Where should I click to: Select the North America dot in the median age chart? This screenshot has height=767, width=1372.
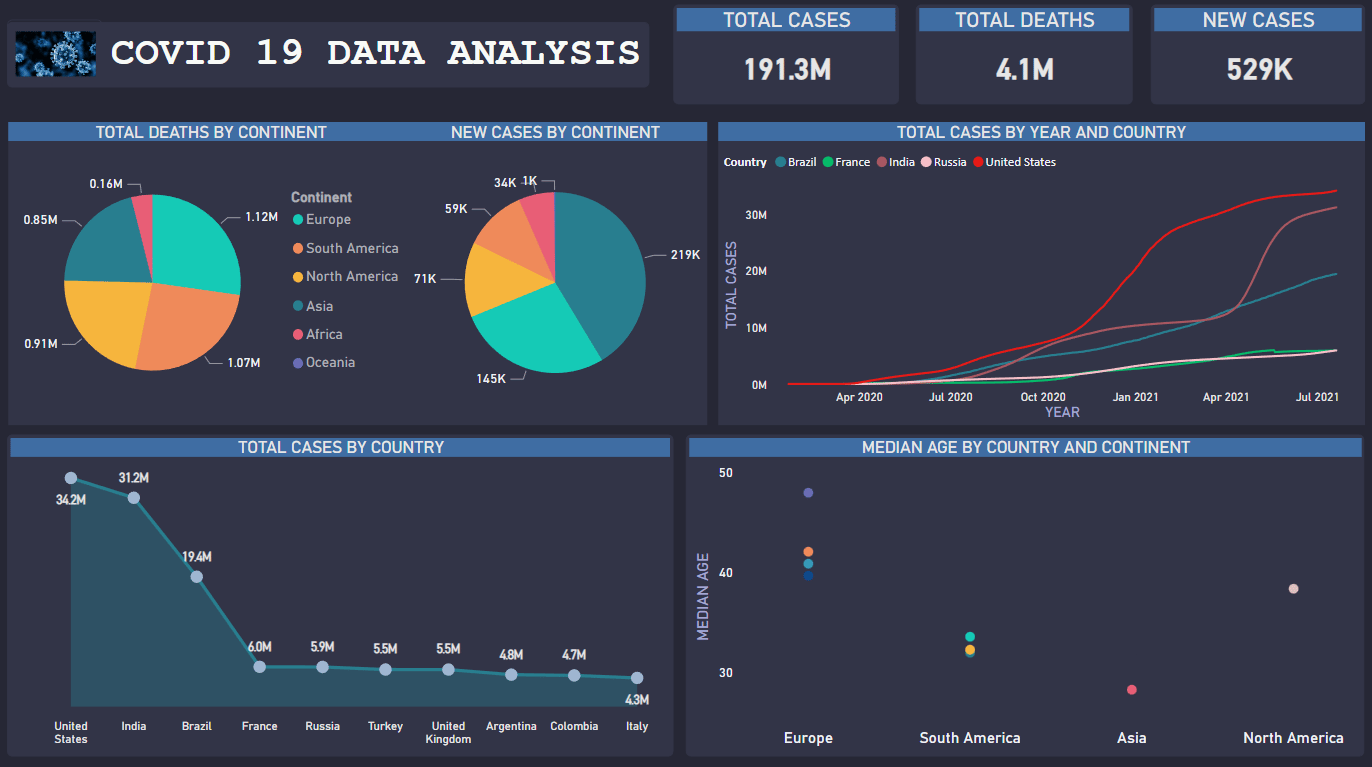(1293, 589)
